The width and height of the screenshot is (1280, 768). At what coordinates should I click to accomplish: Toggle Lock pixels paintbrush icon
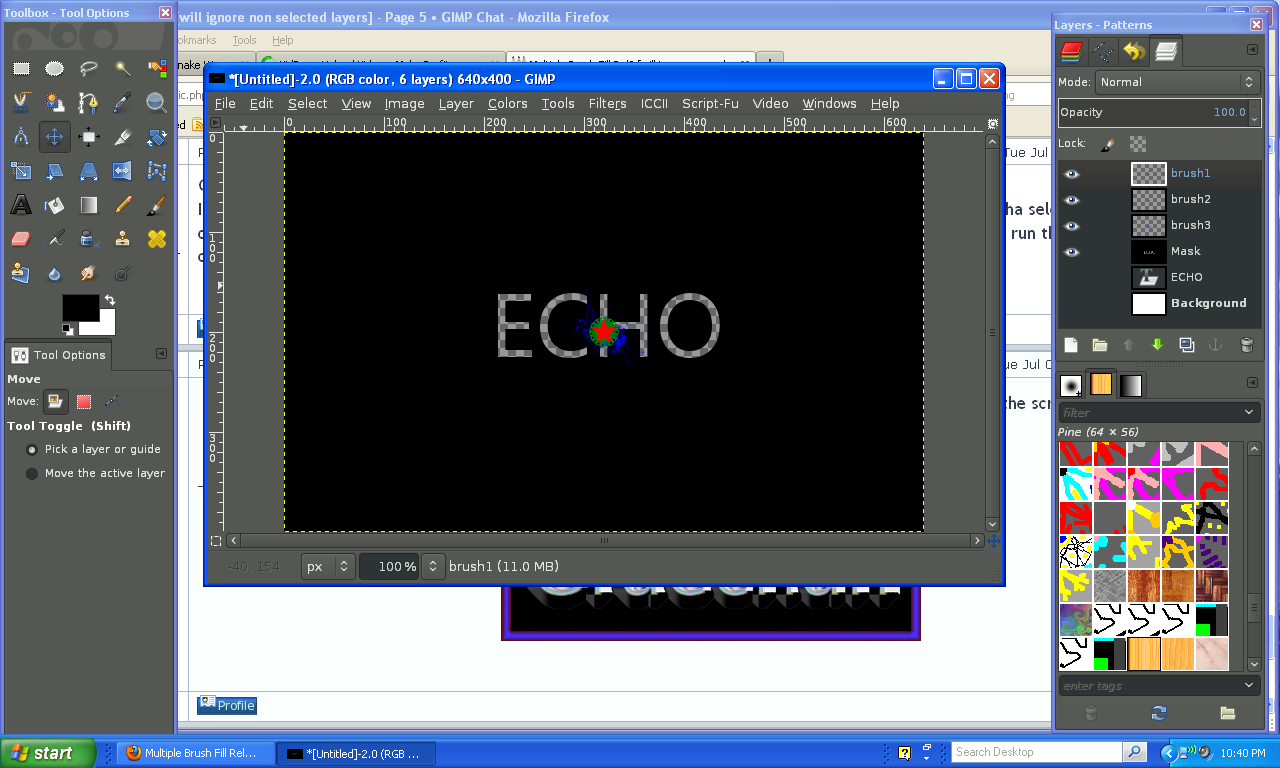pyautogui.click(x=1107, y=144)
